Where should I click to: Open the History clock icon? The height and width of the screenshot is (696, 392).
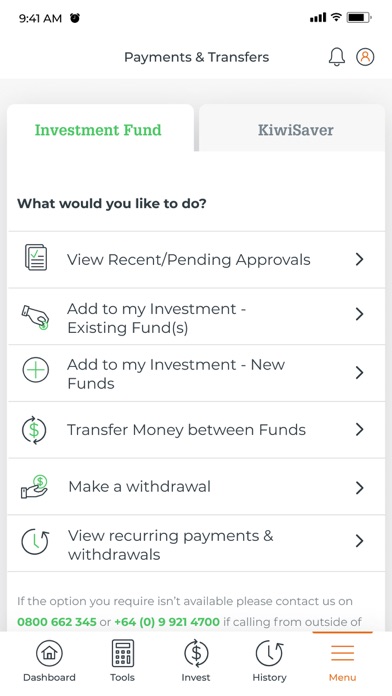pyautogui.click(x=269, y=653)
